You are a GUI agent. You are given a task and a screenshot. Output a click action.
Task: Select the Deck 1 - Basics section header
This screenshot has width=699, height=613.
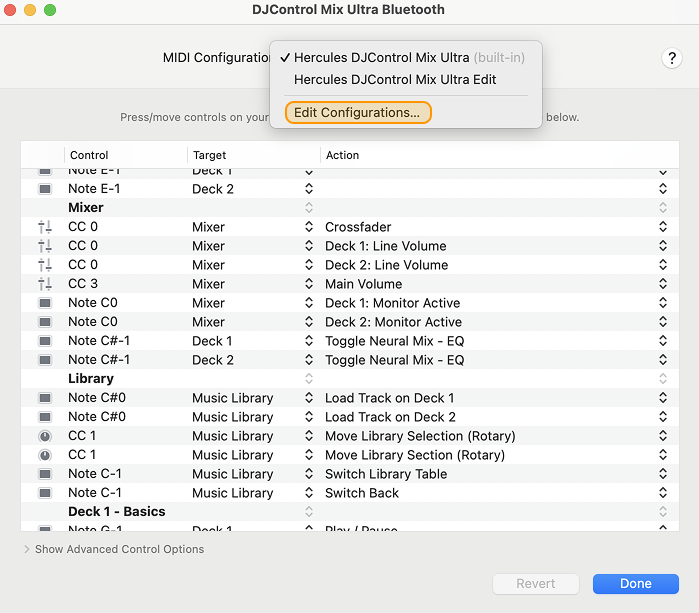pyautogui.click(x=350, y=512)
